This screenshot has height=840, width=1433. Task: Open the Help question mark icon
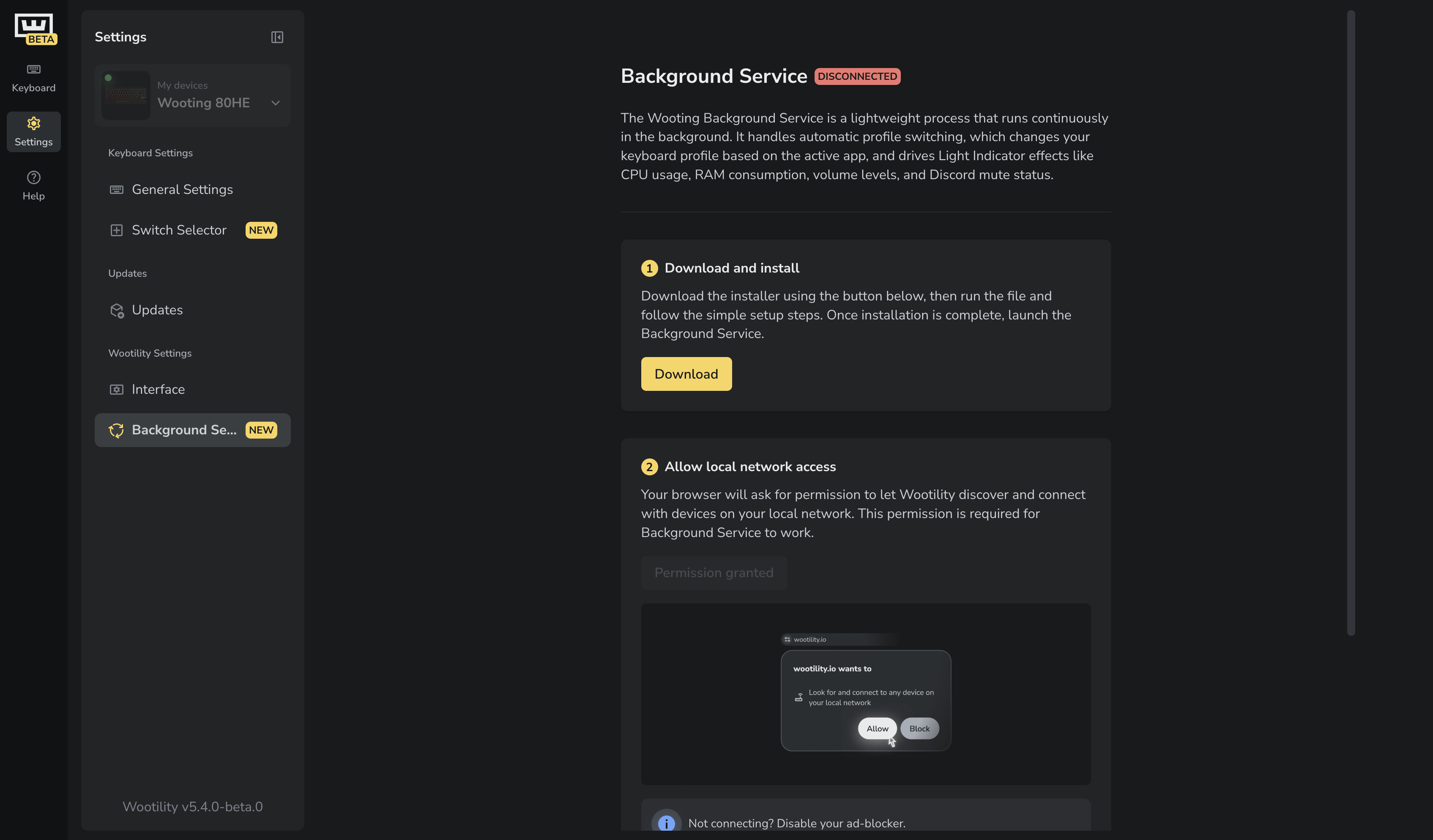[33, 177]
